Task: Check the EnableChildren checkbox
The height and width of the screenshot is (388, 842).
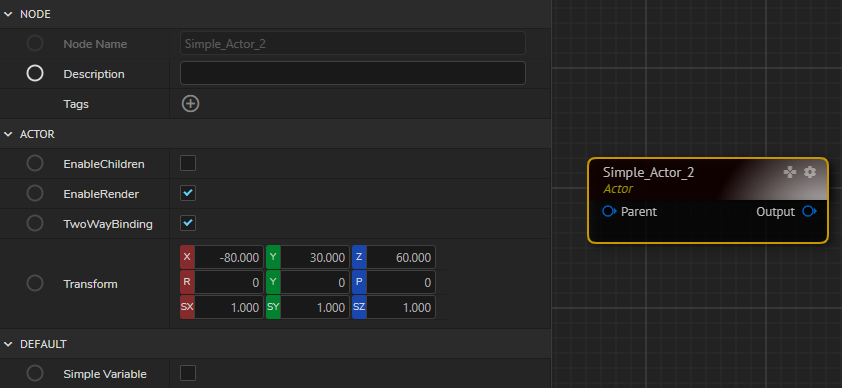Action: 188,163
